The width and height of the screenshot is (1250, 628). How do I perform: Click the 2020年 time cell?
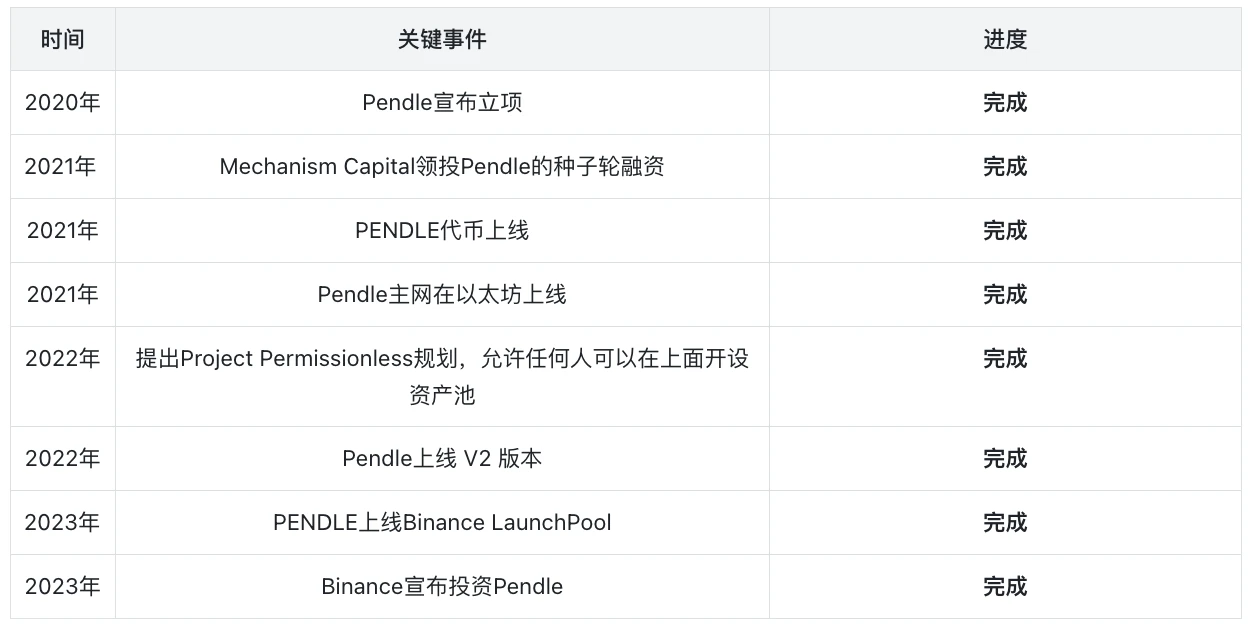(x=62, y=103)
